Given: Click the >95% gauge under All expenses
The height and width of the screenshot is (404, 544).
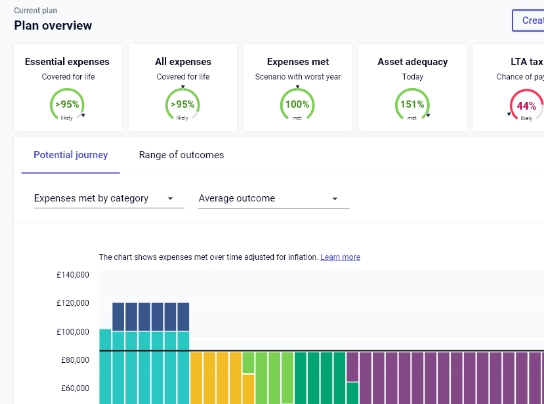Looking at the screenshot, I should pyautogui.click(x=182, y=104).
